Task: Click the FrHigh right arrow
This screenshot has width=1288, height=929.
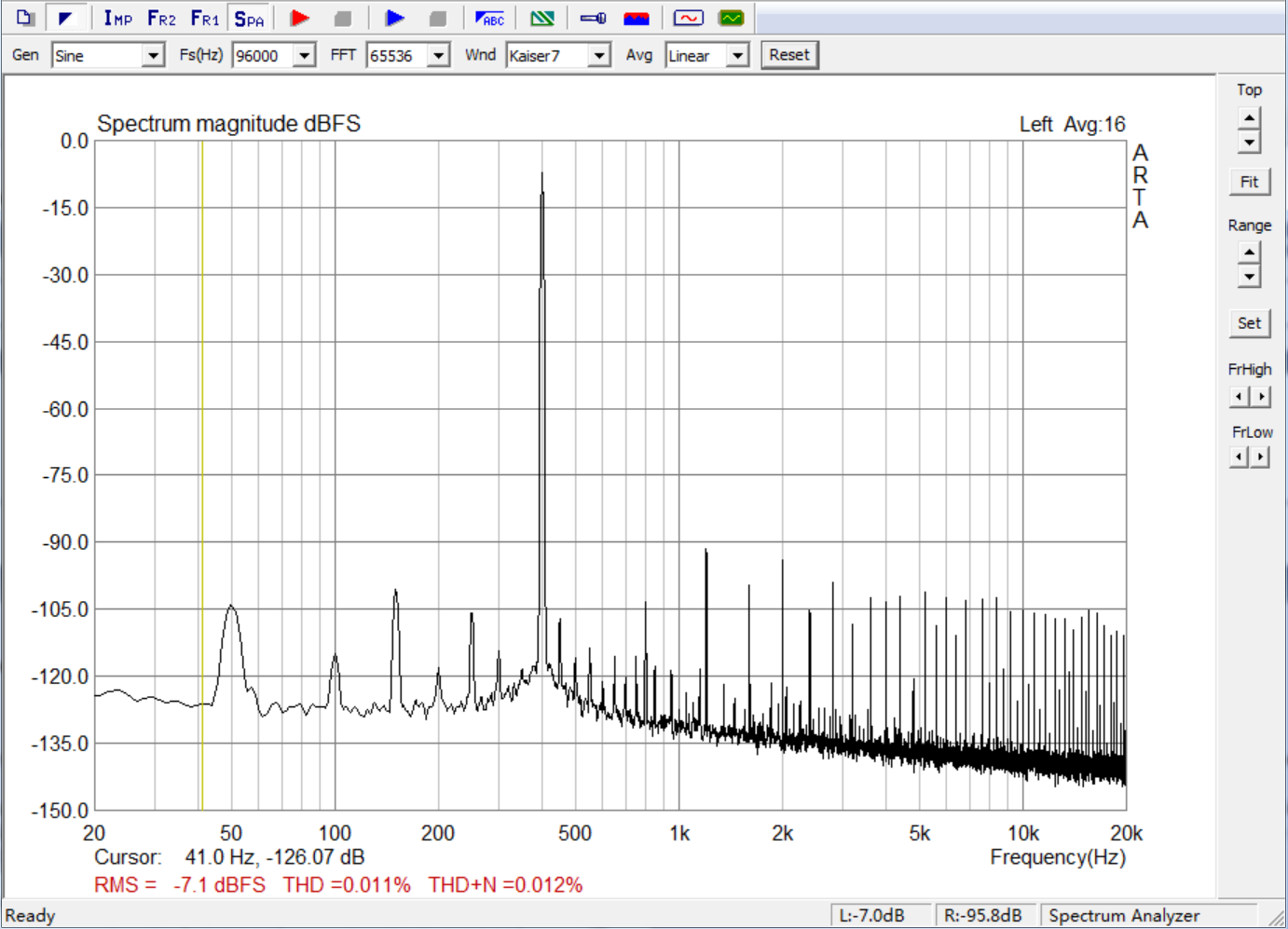Action: pyautogui.click(x=1260, y=397)
